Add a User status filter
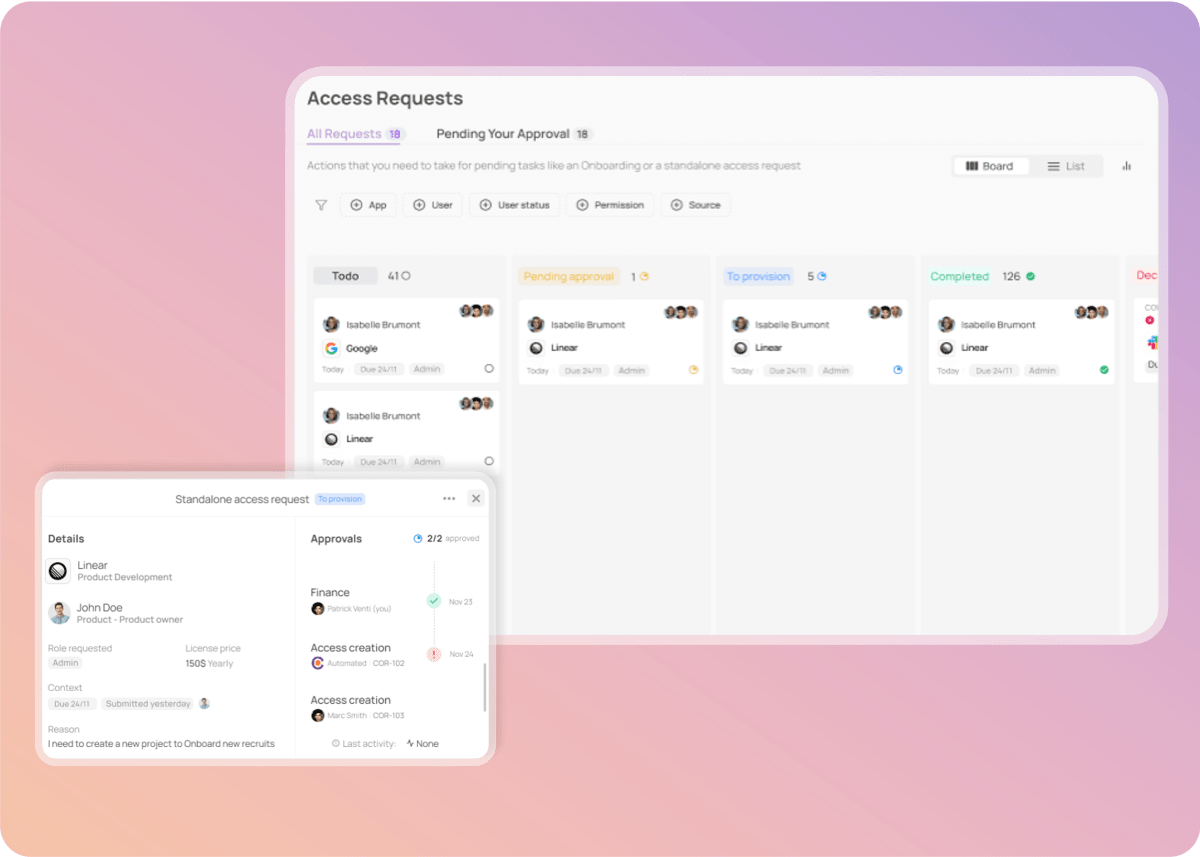The height and width of the screenshot is (857, 1200). (x=515, y=205)
